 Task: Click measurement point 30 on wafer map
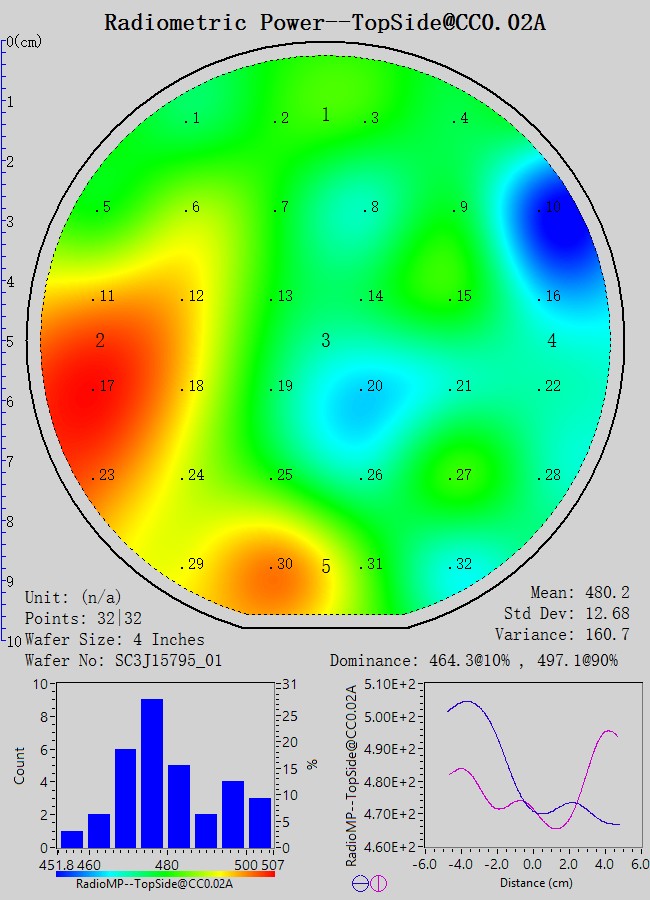click(281, 565)
